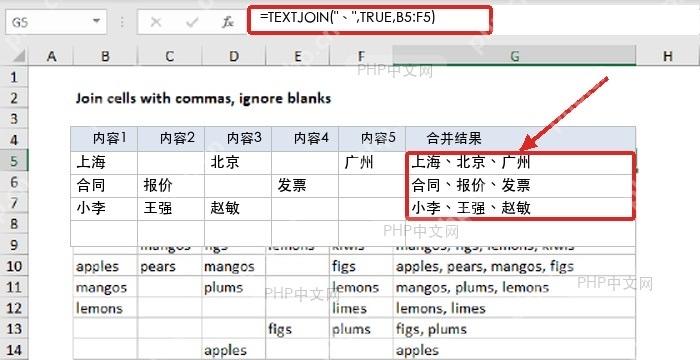Select the 'apples' cell in row 14 column D
700x360 pixels.
(234, 350)
